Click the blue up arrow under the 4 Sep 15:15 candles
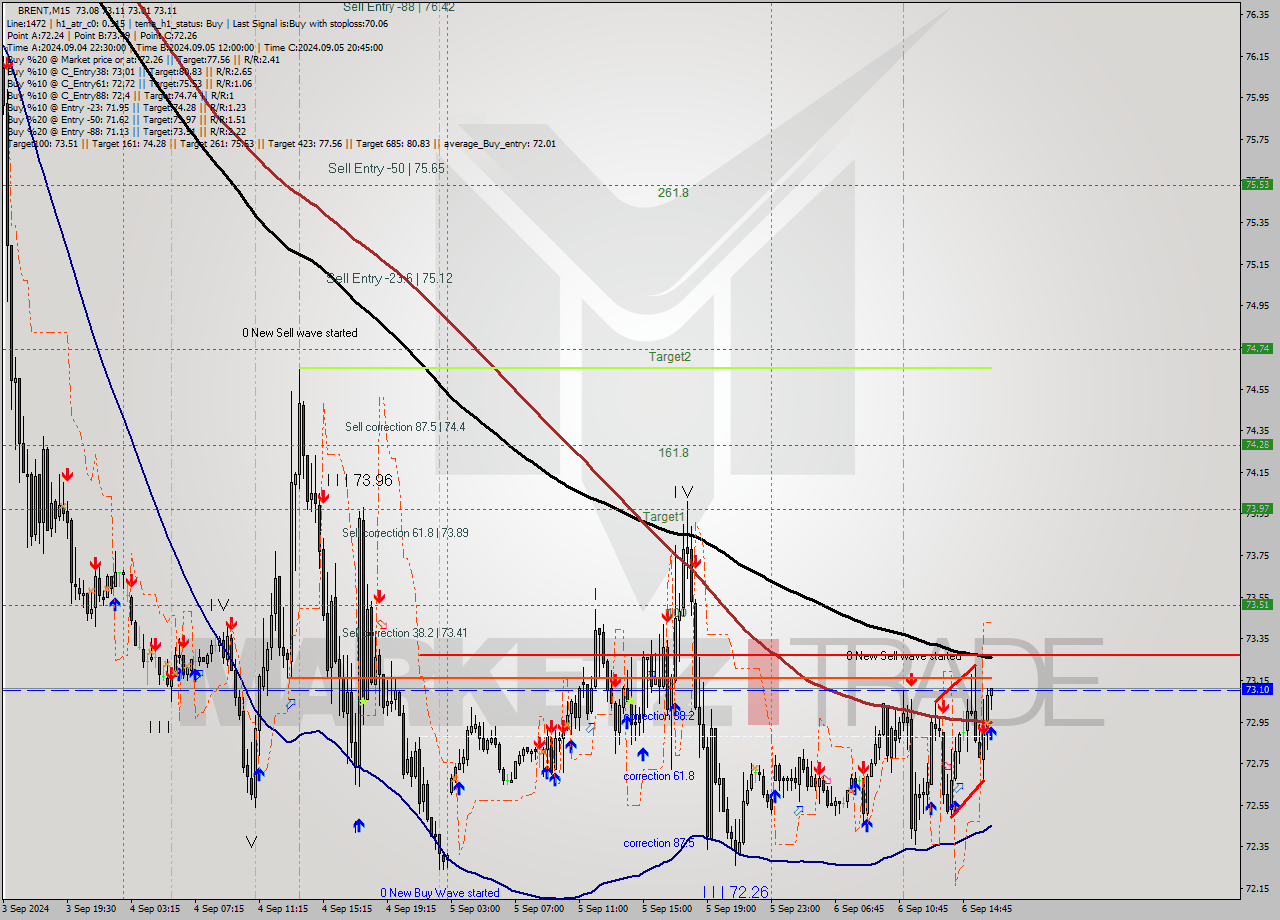 (x=359, y=826)
